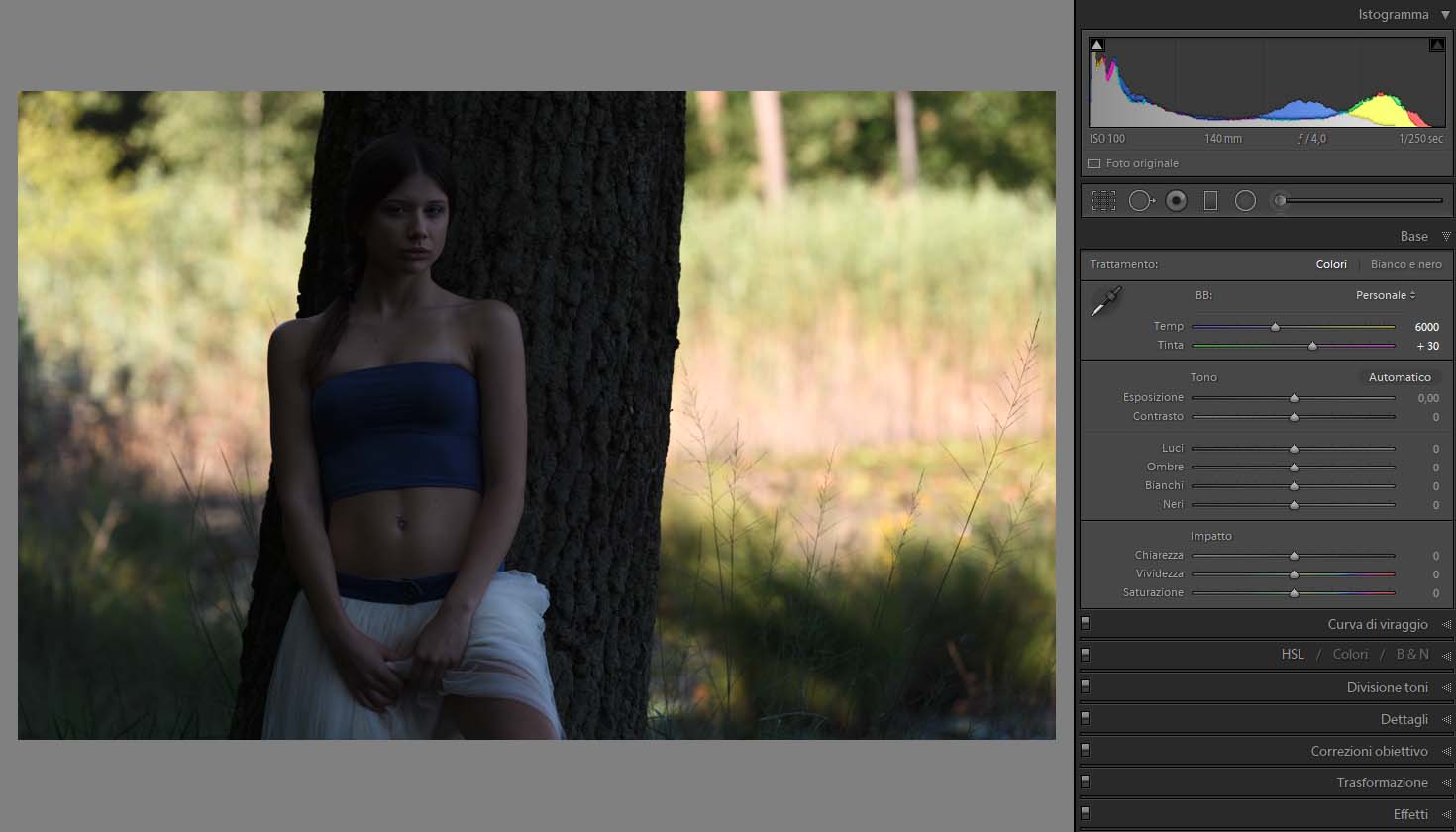The image size is (1456, 832).
Task: Switch to the B & N tab
Action: coord(1411,655)
